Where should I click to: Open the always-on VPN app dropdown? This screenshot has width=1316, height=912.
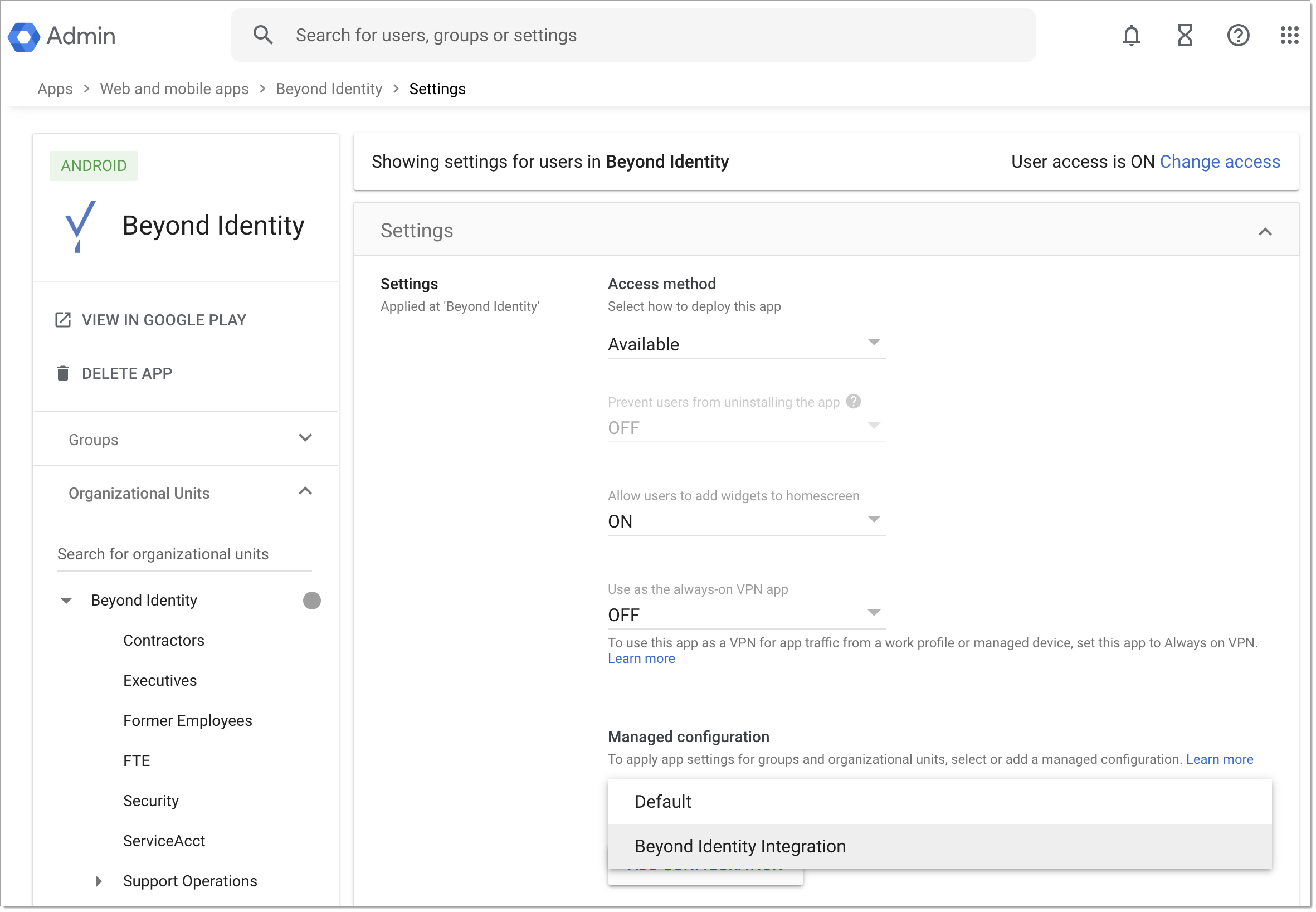pos(745,615)
